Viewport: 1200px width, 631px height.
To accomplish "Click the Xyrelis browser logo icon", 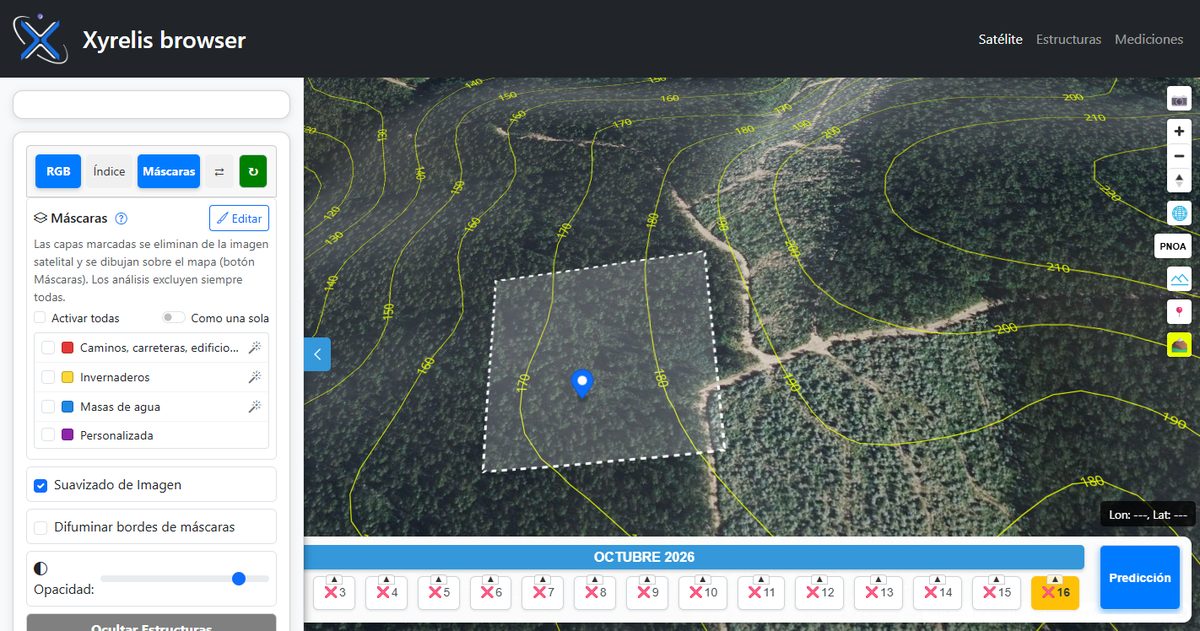I will 40,39.
